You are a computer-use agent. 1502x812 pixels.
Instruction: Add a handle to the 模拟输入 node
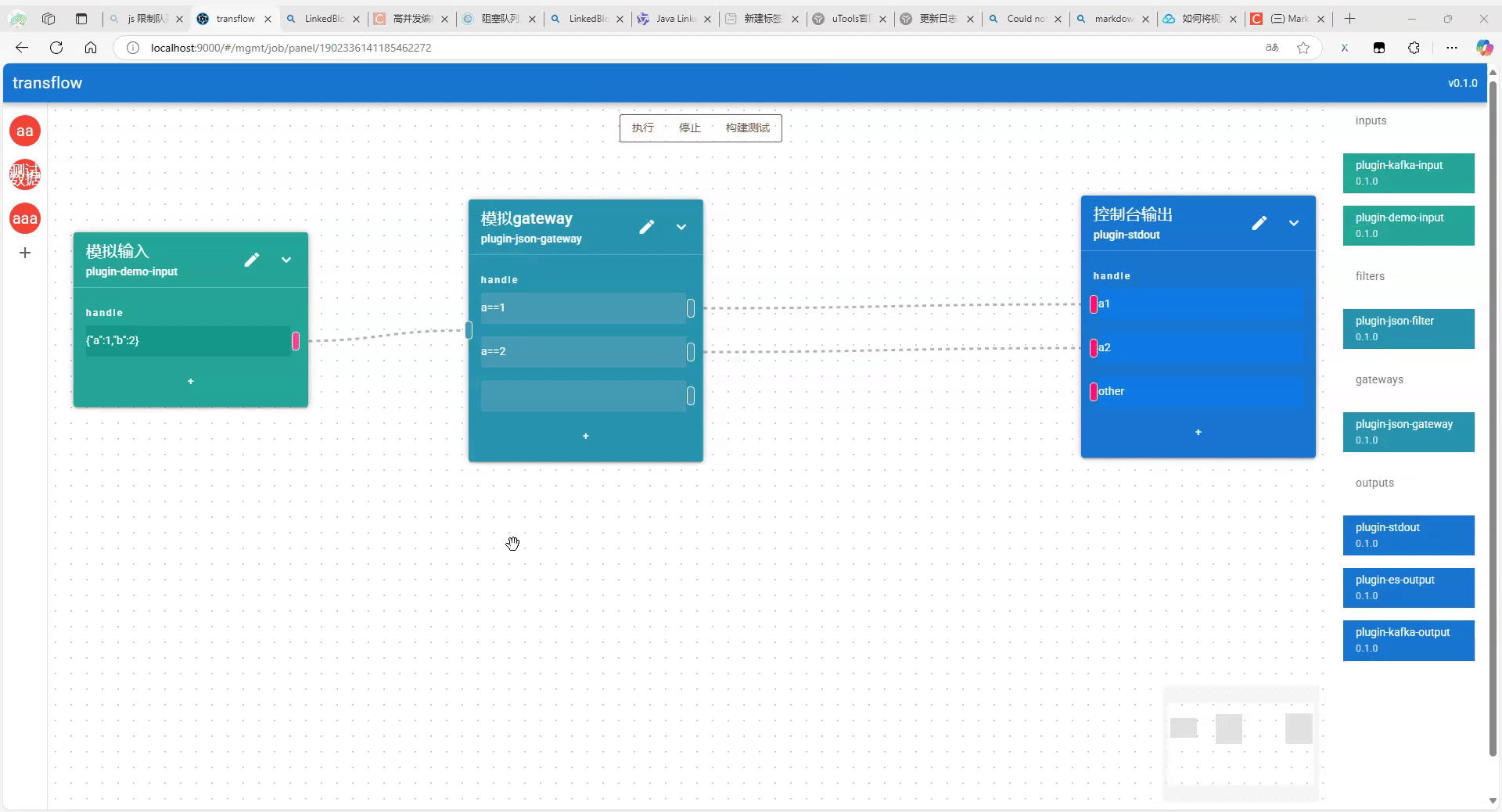(191, 381)
